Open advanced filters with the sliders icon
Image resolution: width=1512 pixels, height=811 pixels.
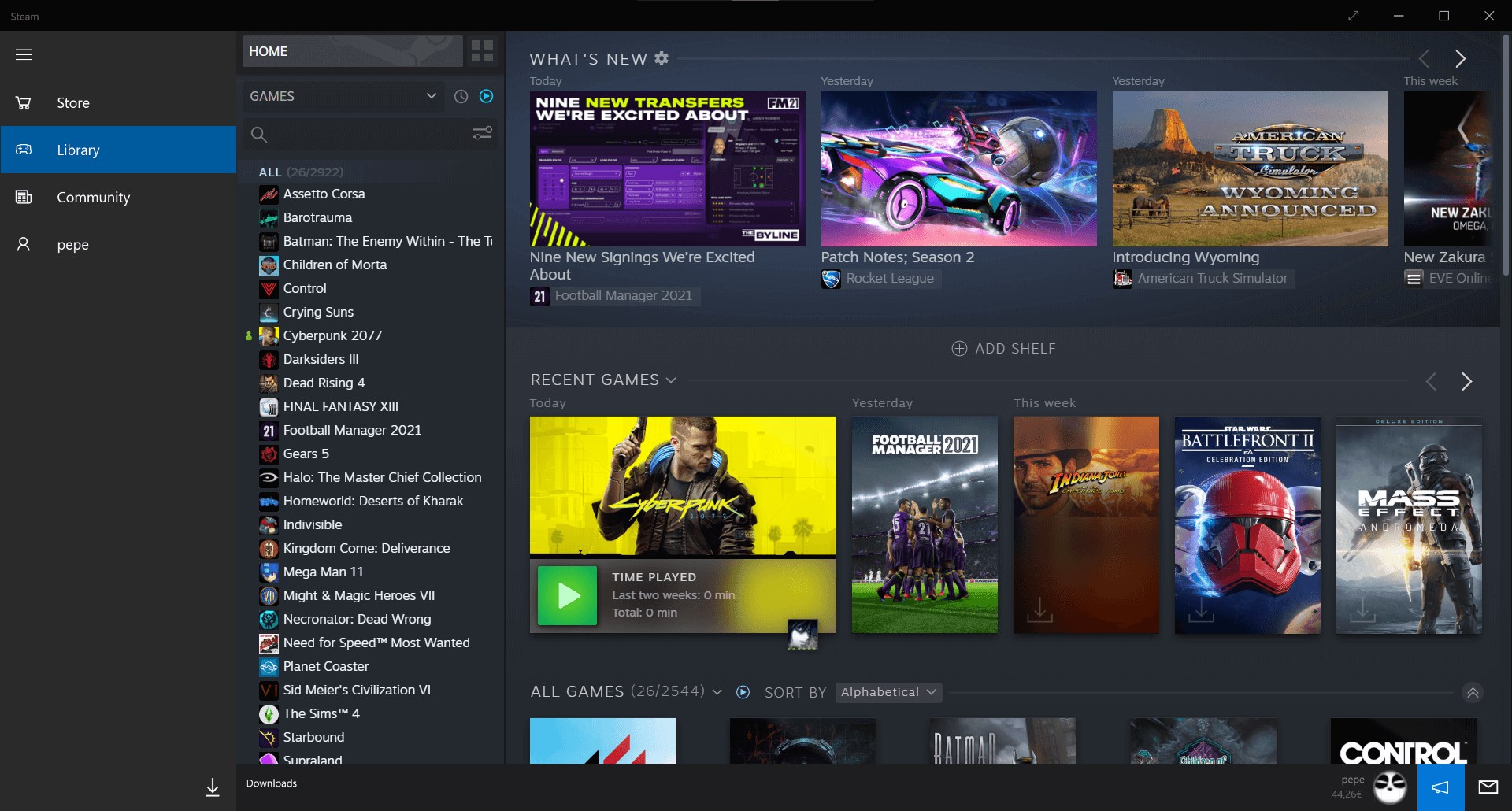(482, 134)
